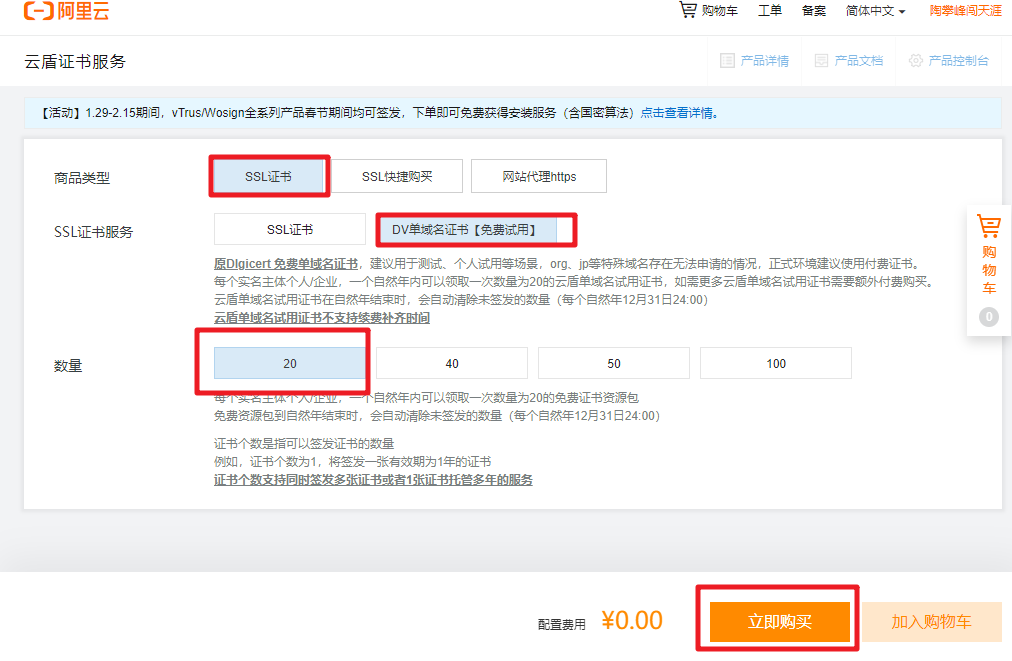Click the 原Digicert 免费单域名证书 text link
Image resolution: width=1012 pixels, height=661 pixels.
coord(286,263)
